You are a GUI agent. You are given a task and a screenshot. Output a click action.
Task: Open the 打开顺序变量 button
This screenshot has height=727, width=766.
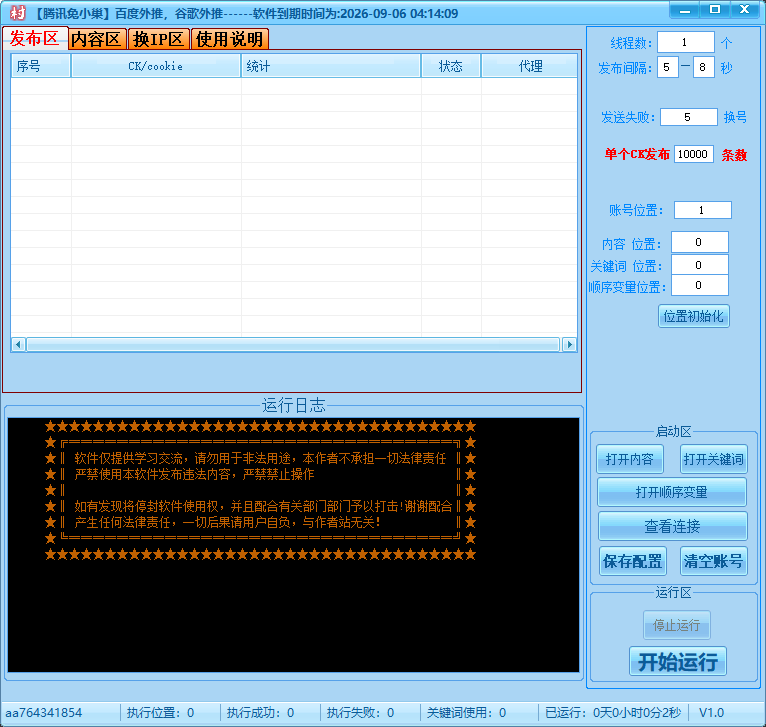pos(672,492)
